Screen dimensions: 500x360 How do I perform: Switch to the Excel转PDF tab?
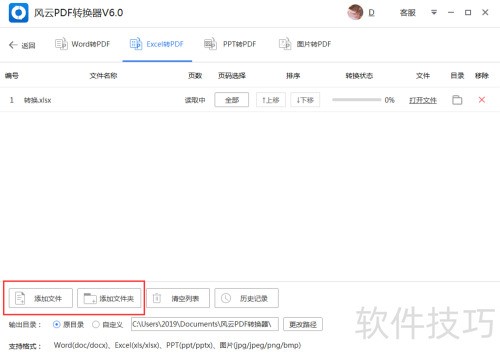point(157,44)
